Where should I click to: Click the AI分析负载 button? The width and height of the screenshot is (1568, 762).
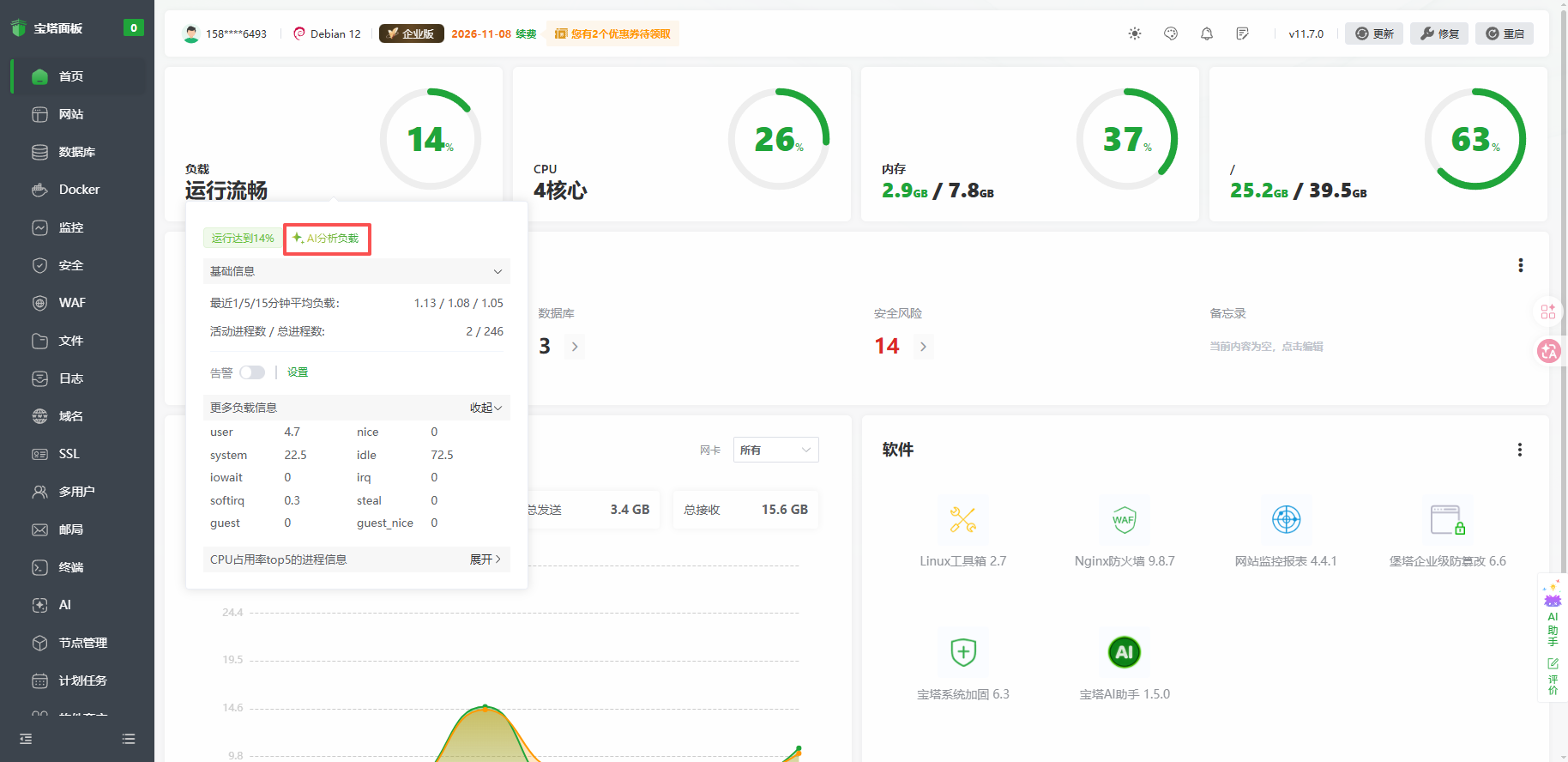pos(327,239)
